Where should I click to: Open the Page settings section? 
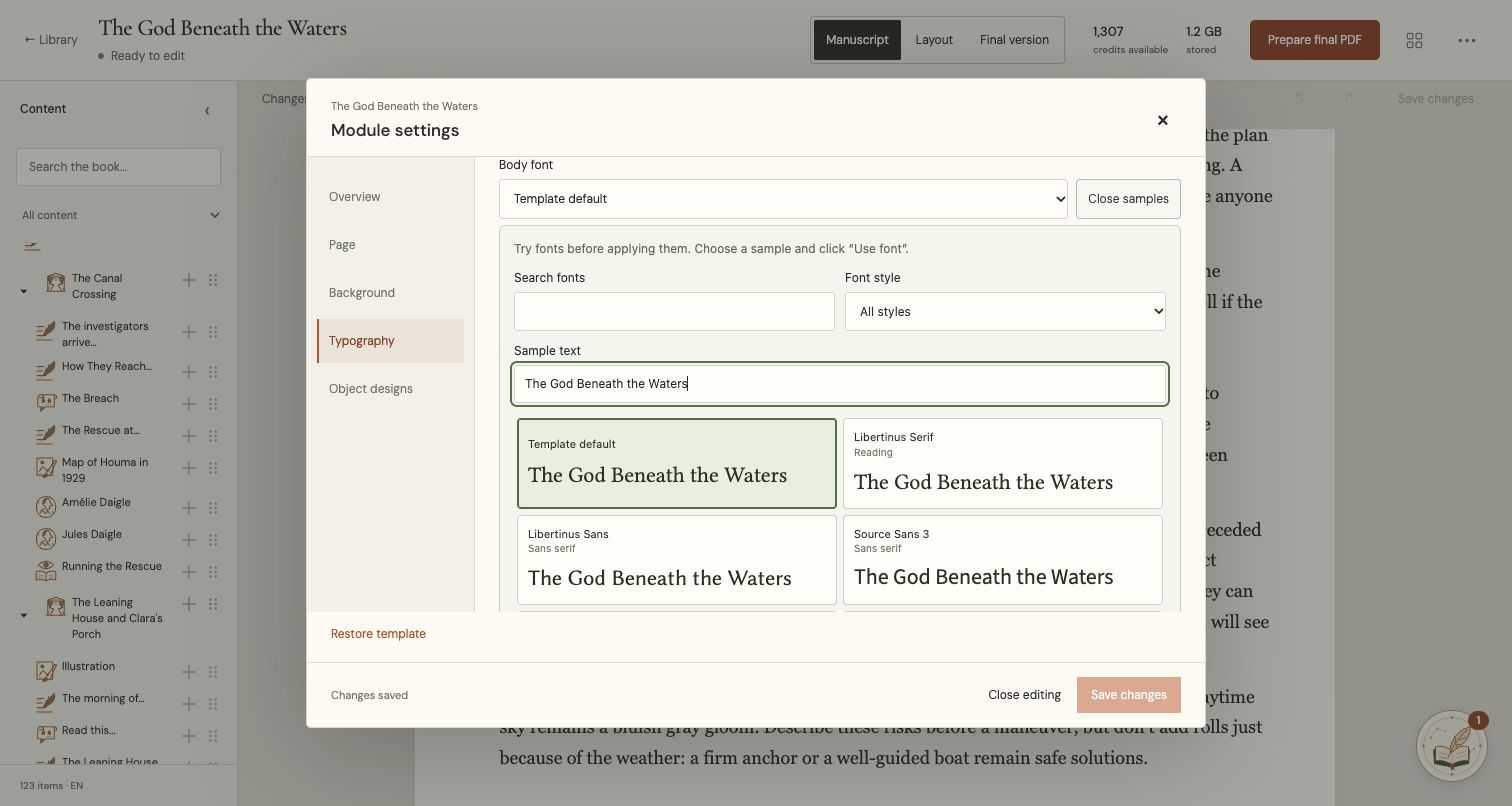(x=390, y=245)
